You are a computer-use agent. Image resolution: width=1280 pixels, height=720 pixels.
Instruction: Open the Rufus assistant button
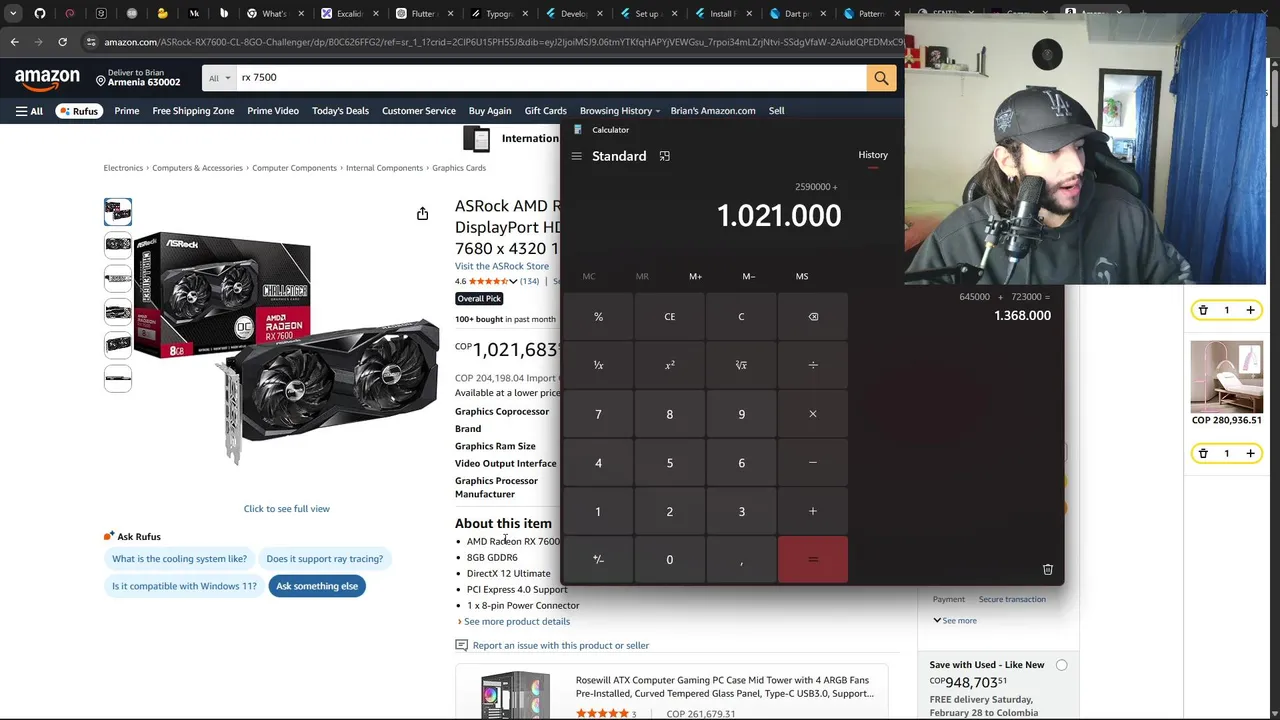(x=78, y=111)
